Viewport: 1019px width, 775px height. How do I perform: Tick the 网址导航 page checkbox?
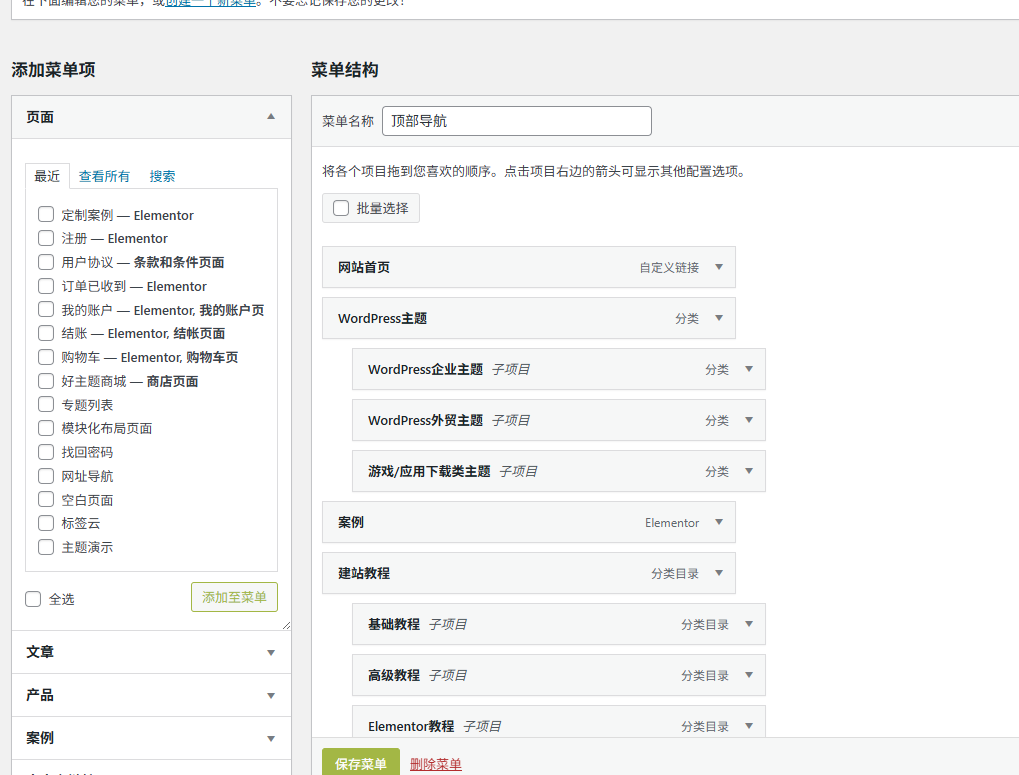pos(46,476)
